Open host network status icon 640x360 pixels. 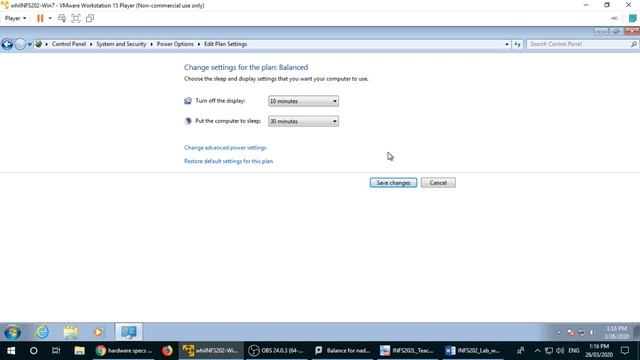coord(549,351)
